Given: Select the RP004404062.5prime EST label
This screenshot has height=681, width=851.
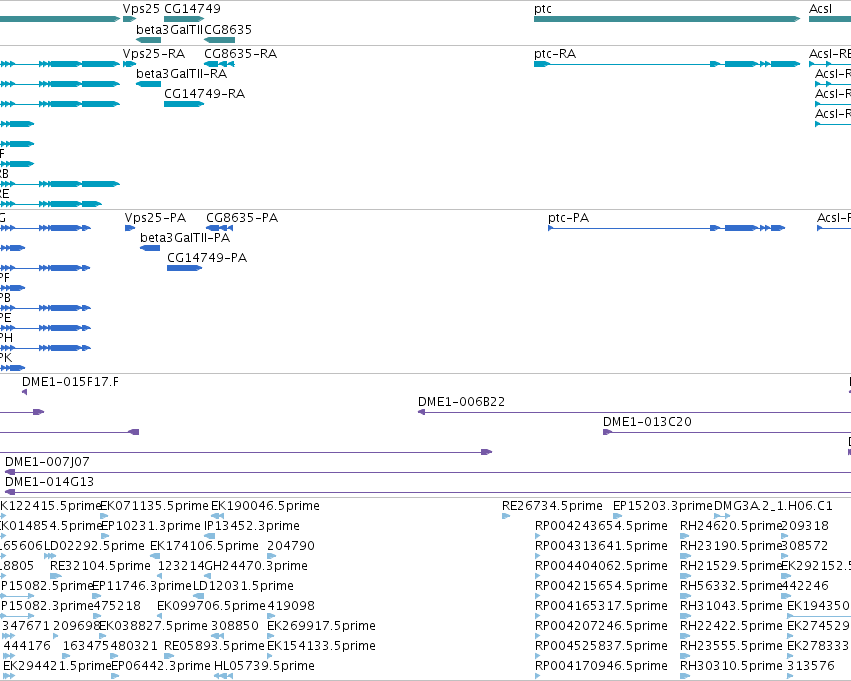Looking at the screenshot, I should 601,566.
